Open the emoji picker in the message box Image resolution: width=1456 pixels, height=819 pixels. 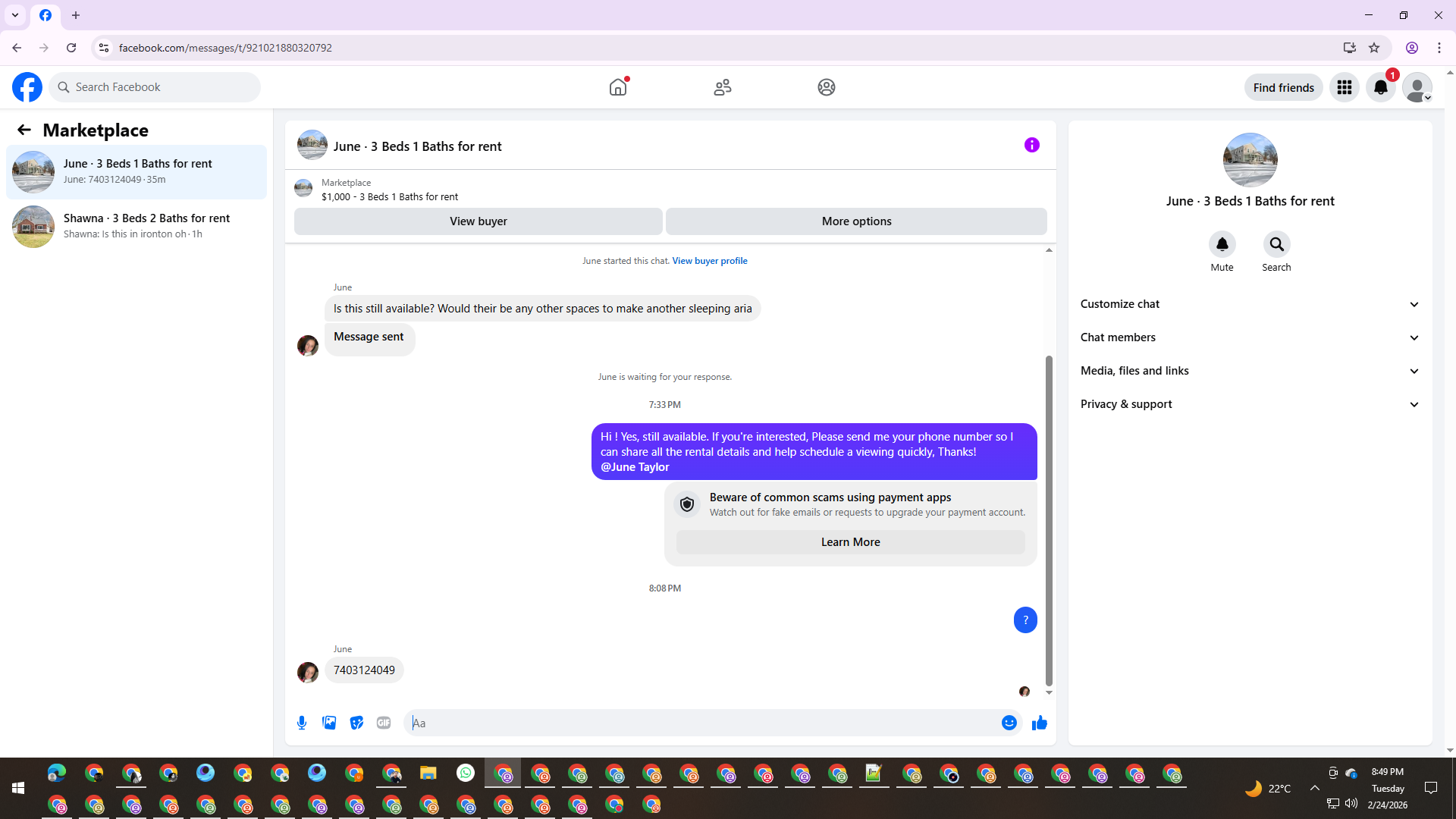coord(1009,723)
